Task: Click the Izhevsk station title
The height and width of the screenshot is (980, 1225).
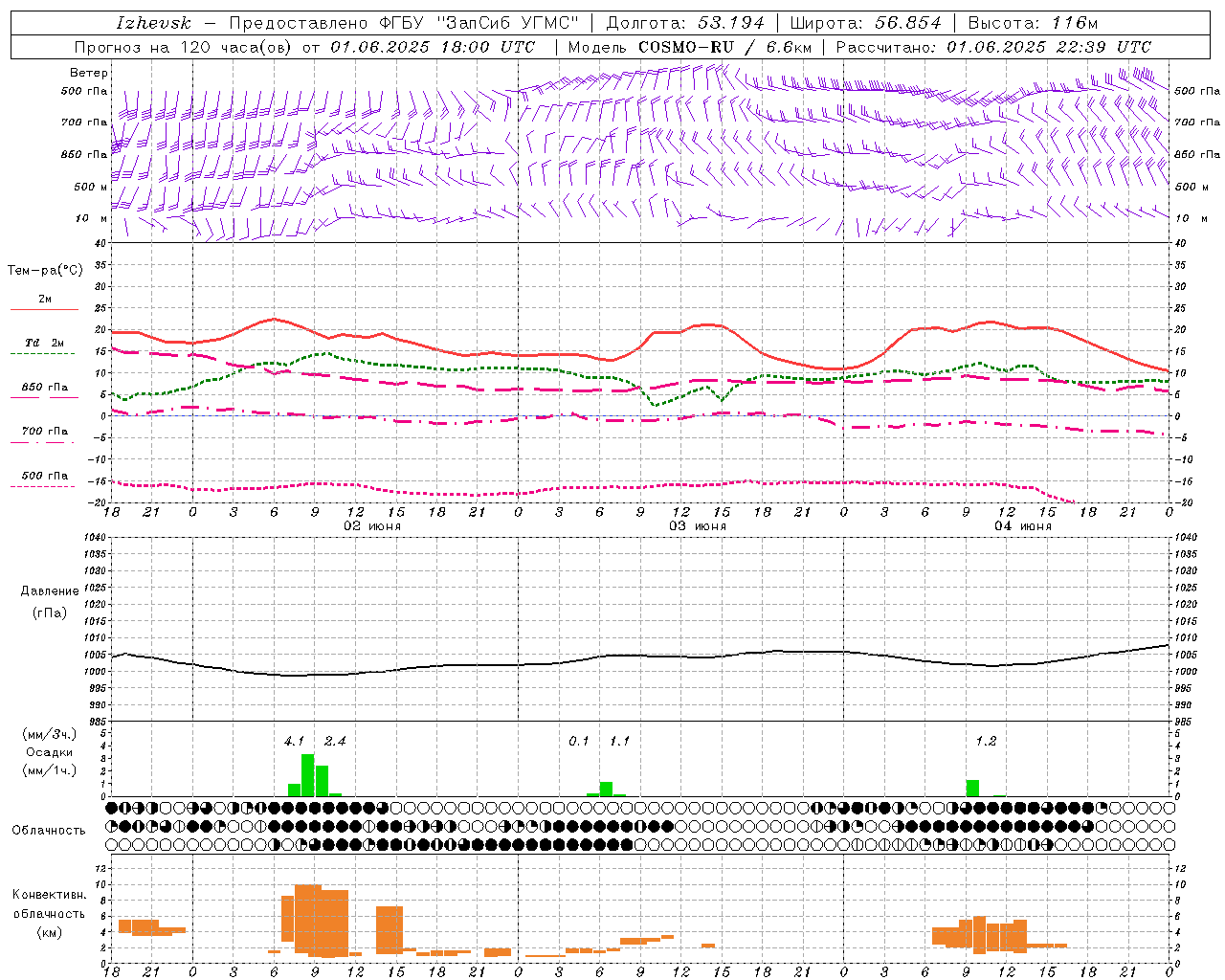Action: pyautogui.click(x=153, y=23)
